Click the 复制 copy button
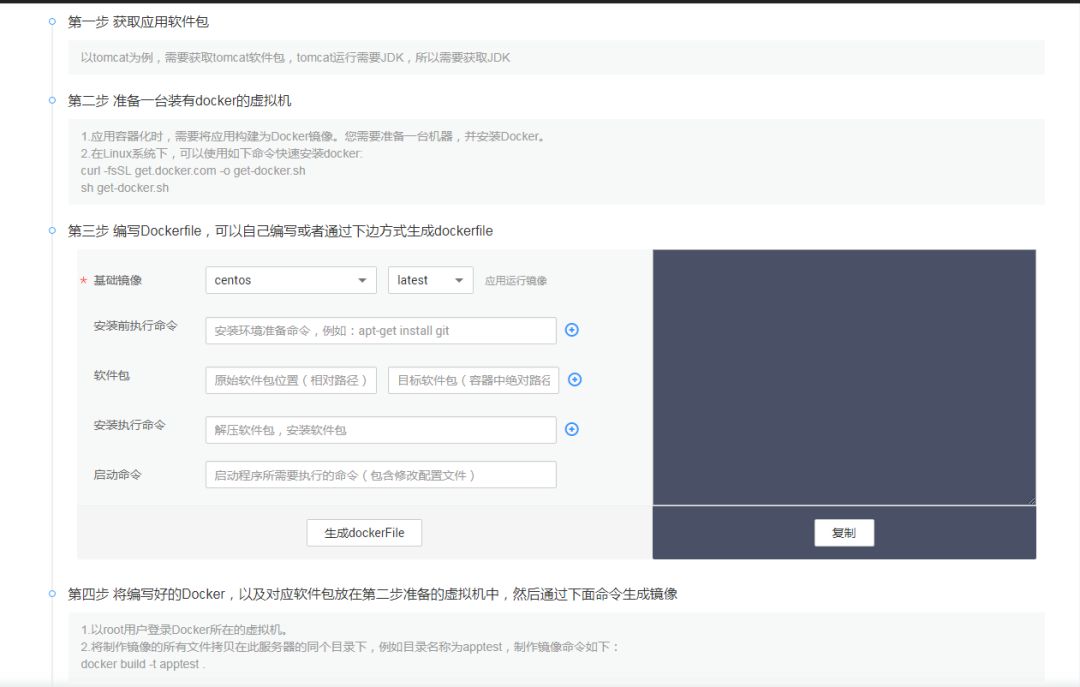The image size is (1080, 687). 844,533
